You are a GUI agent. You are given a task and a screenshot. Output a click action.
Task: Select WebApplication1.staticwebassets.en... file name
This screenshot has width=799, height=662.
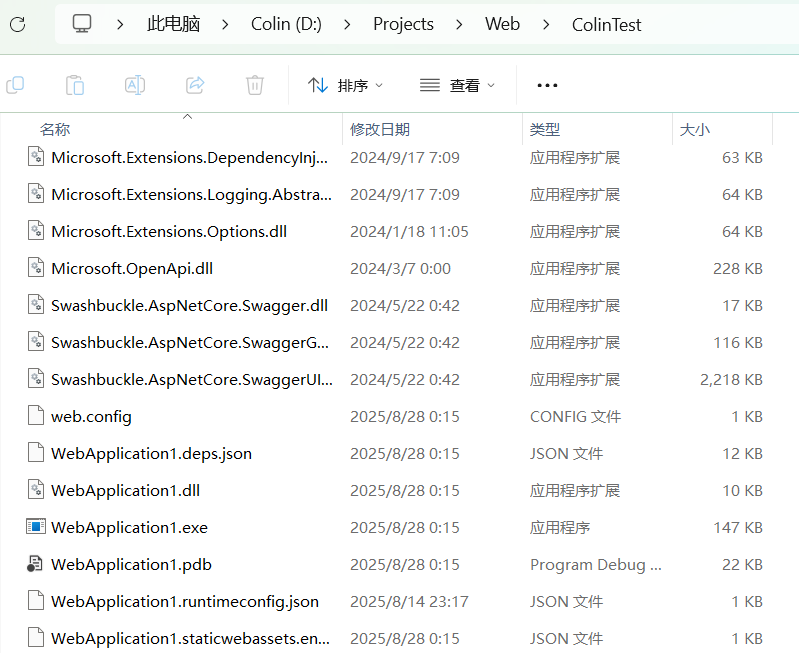[191, 639]
